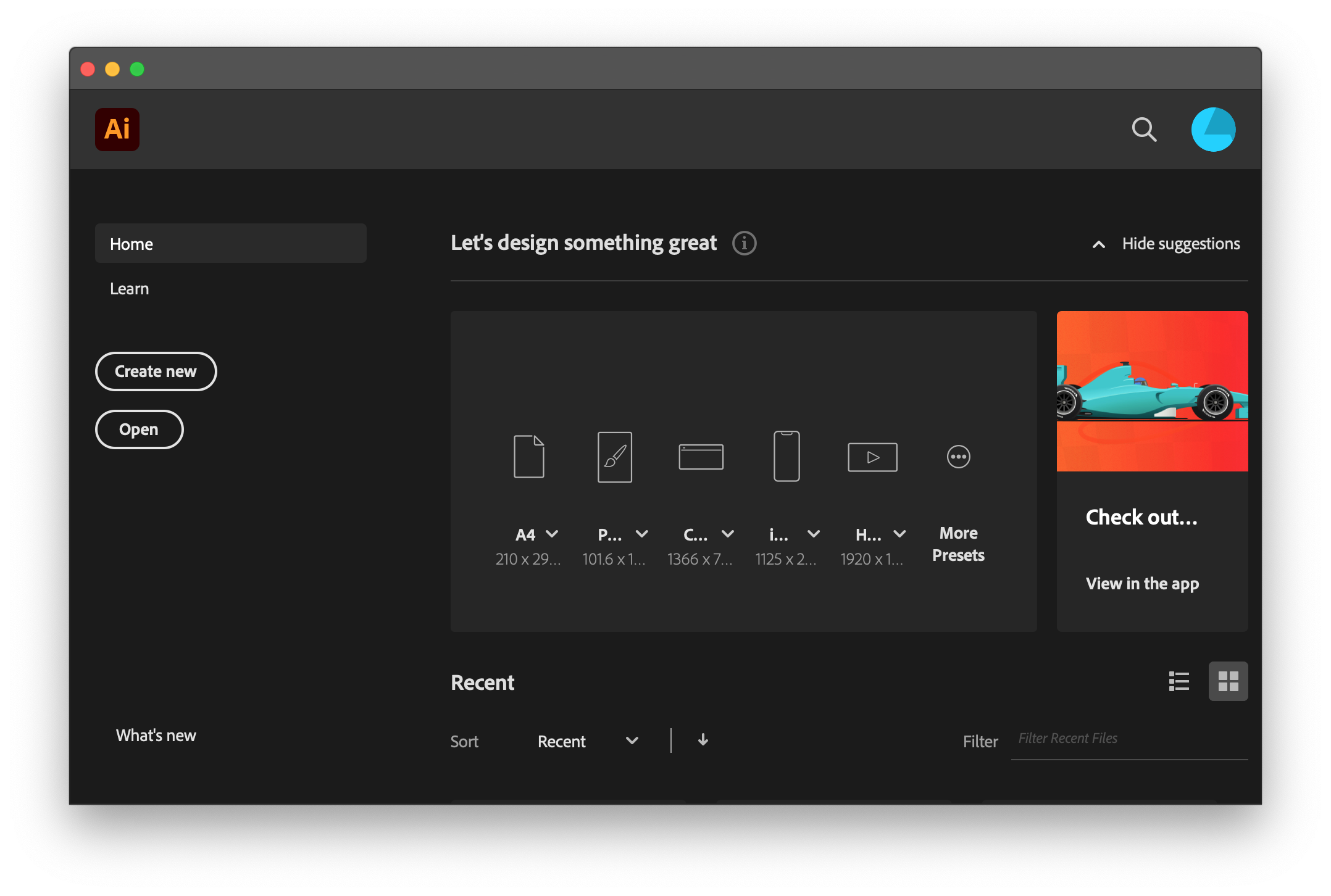Viewport: 1331px width, 896px height.
Task: Open search with the magnifier icon
Action: click(x=1143, y=130)
